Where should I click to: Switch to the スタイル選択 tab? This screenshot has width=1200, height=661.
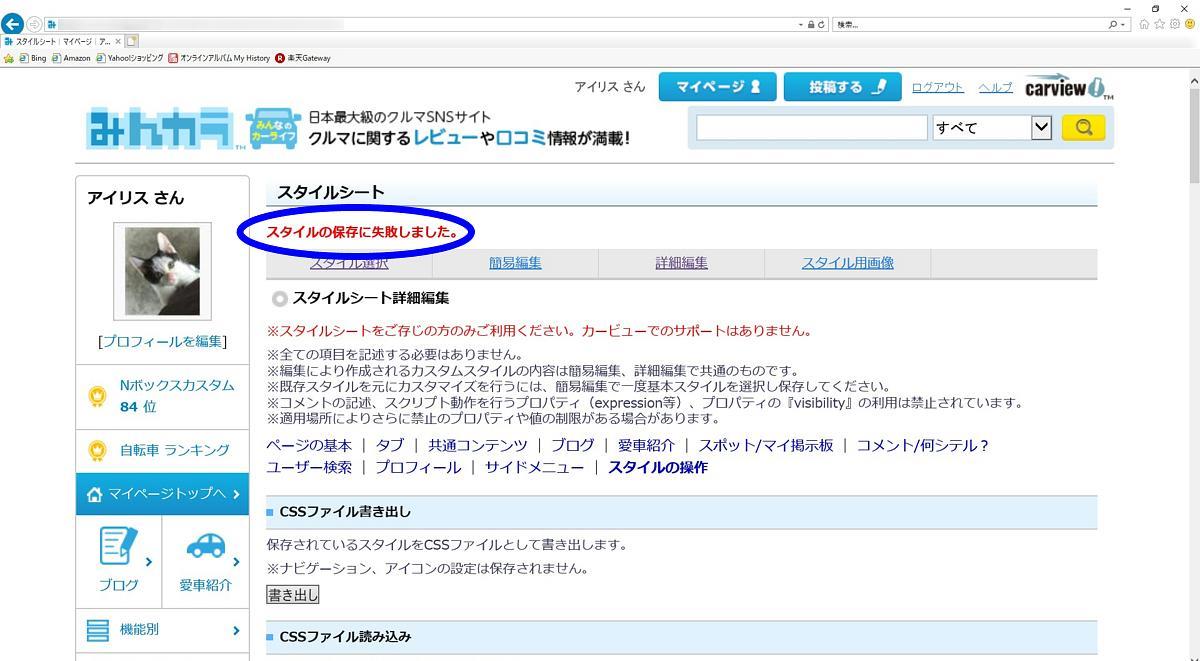349,263
